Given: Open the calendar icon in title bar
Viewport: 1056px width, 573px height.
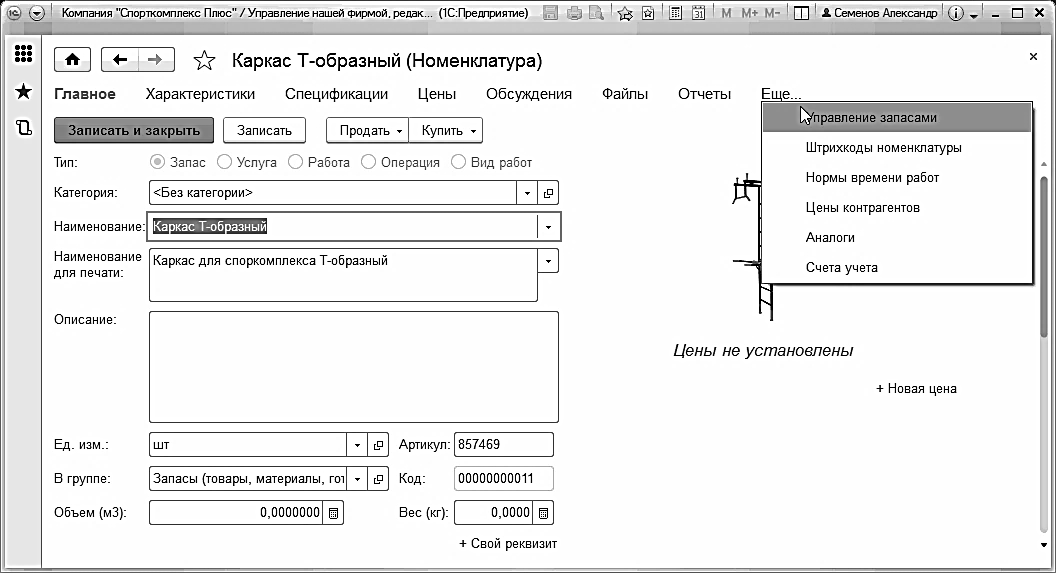Looking at the screenshot, I should (698, 13).
